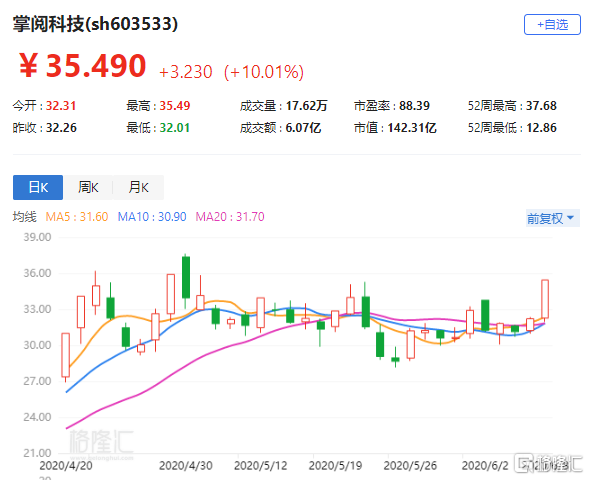Click the 36.00 y-axis label
This screenshot has width=589, height=480.
tap(37, 273)
